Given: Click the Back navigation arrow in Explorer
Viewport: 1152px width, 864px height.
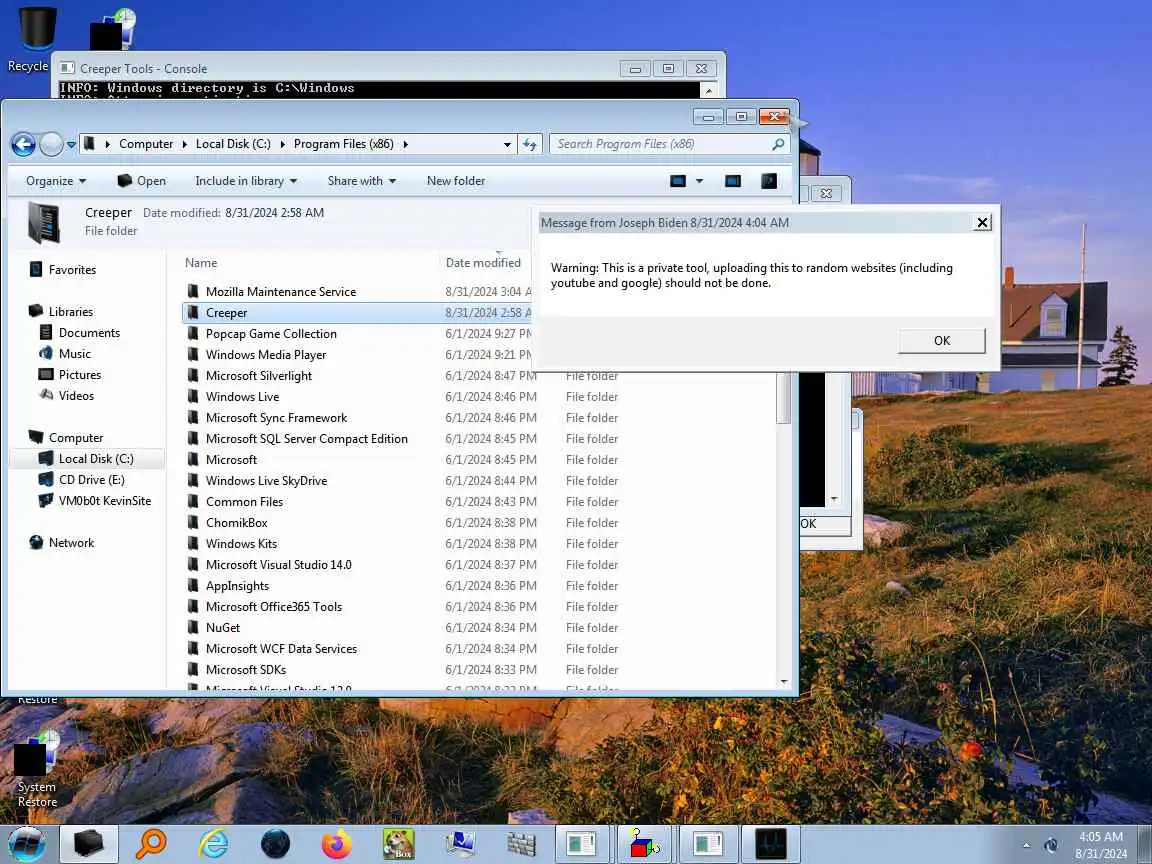Looking at the screenshot, I should [24, 144].
